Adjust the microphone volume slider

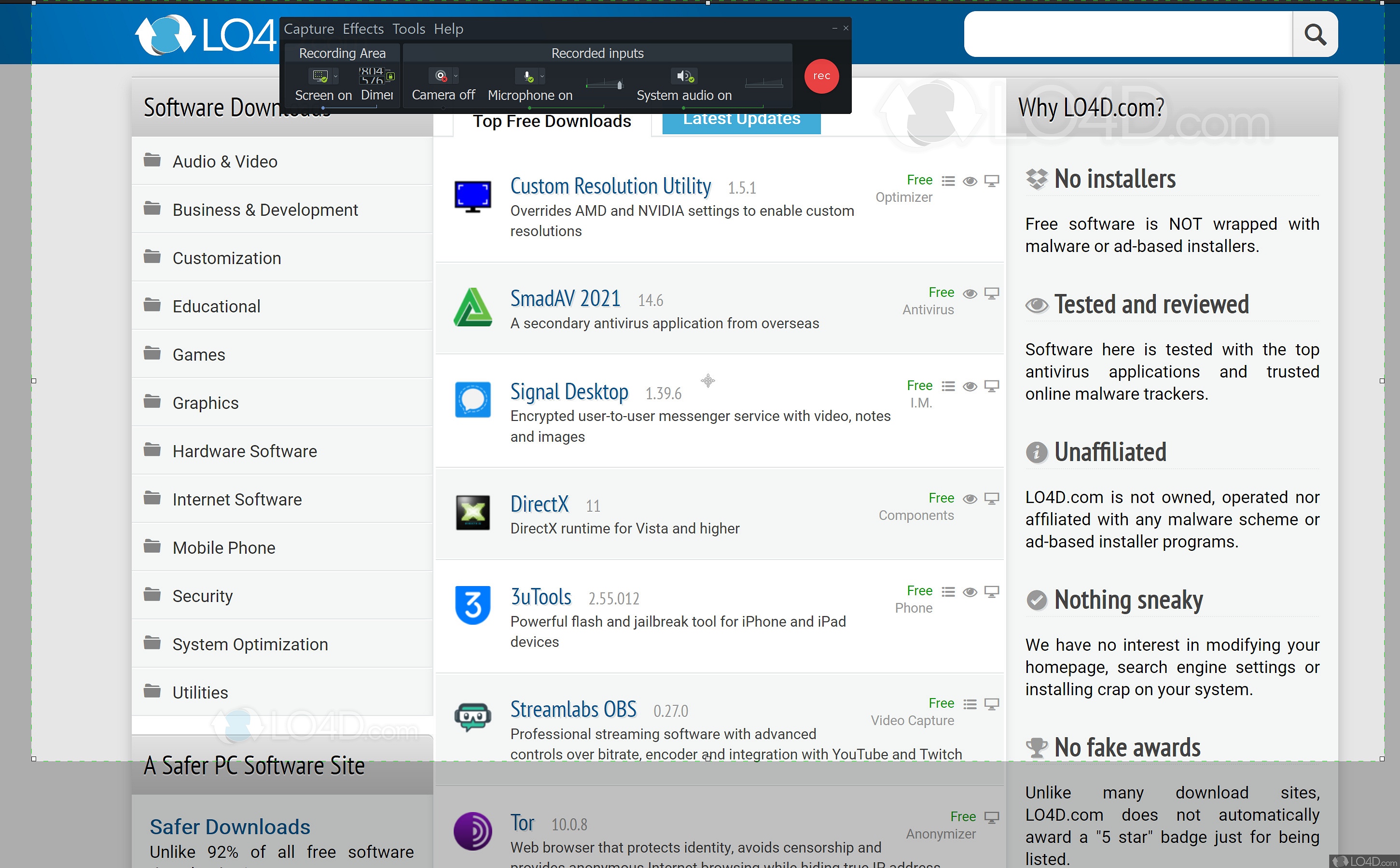[x=620, y=85]
